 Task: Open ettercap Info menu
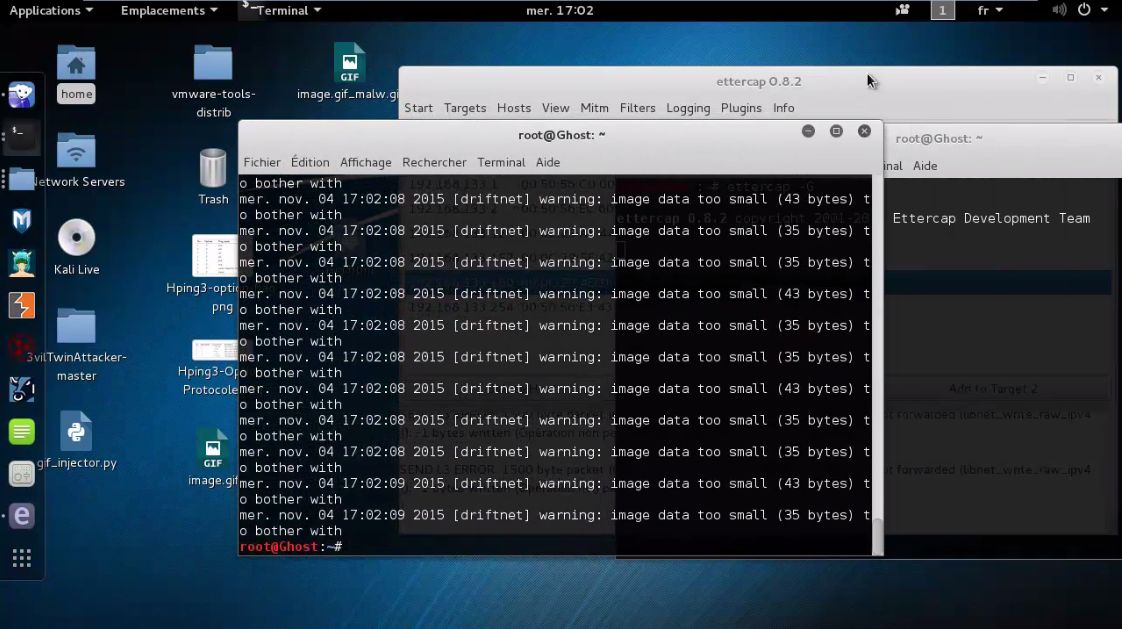[784, 108]
